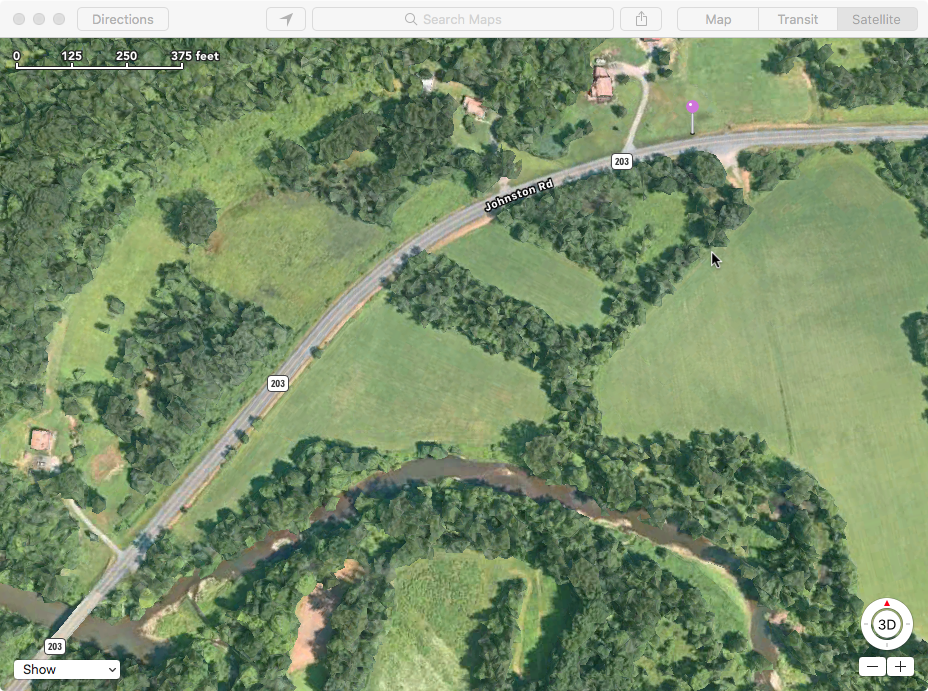Enter full screen with the zoom button
Screen dimensions: 928x691
[59, 19]
